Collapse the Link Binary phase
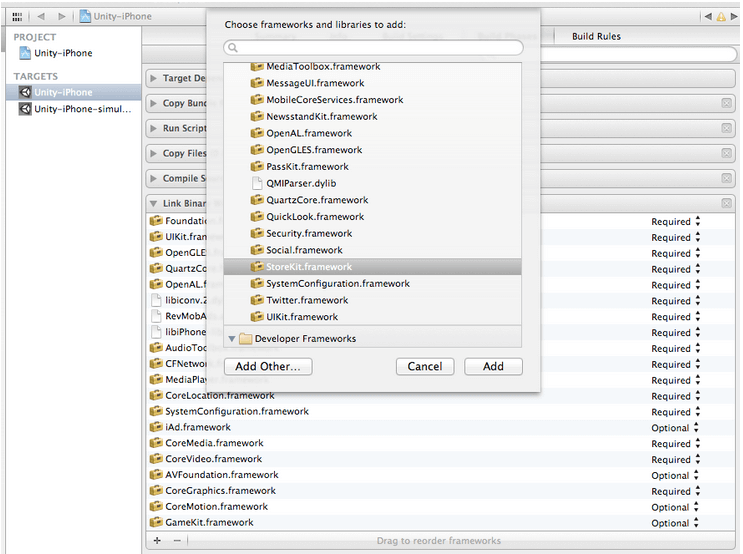This screenshot has height=554, width=743. (153, 204)
